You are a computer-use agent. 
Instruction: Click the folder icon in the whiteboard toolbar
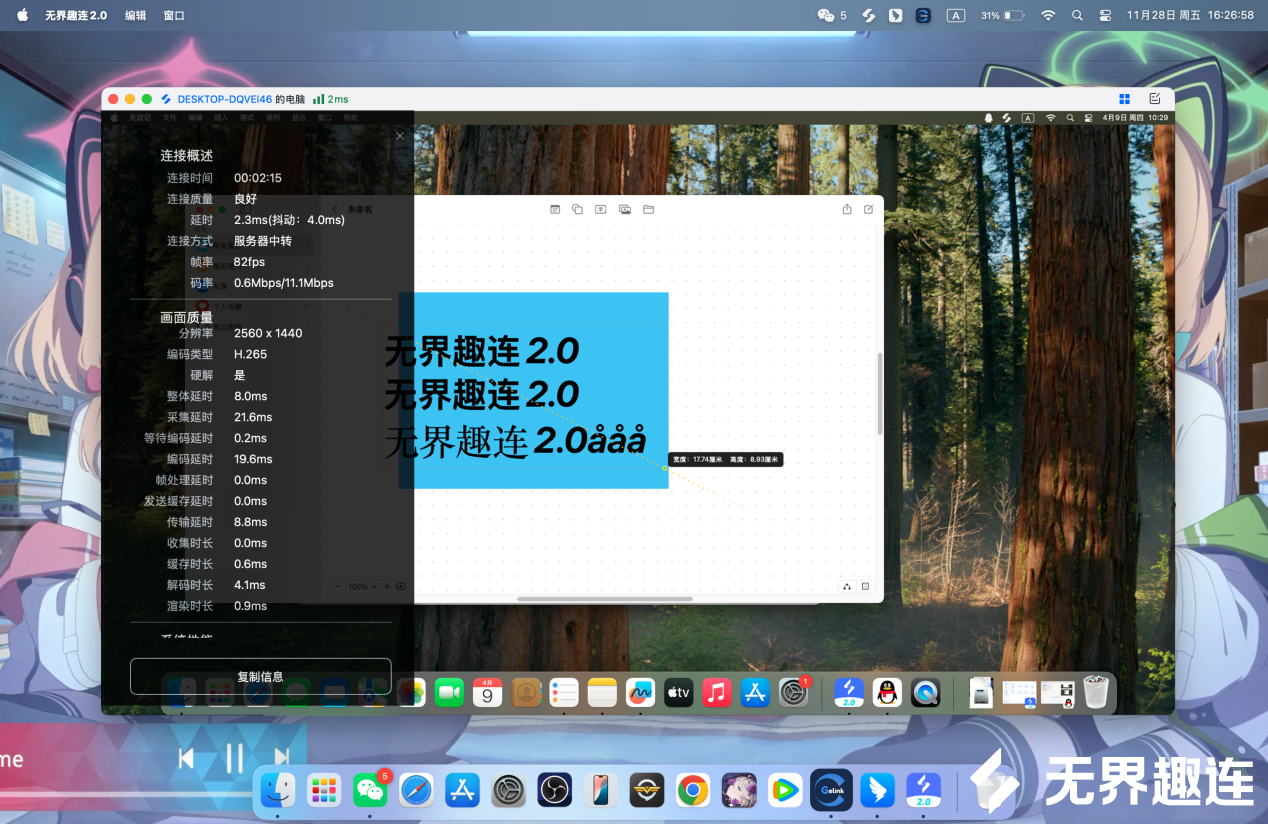pyautogui.click(x=648, y=209)
